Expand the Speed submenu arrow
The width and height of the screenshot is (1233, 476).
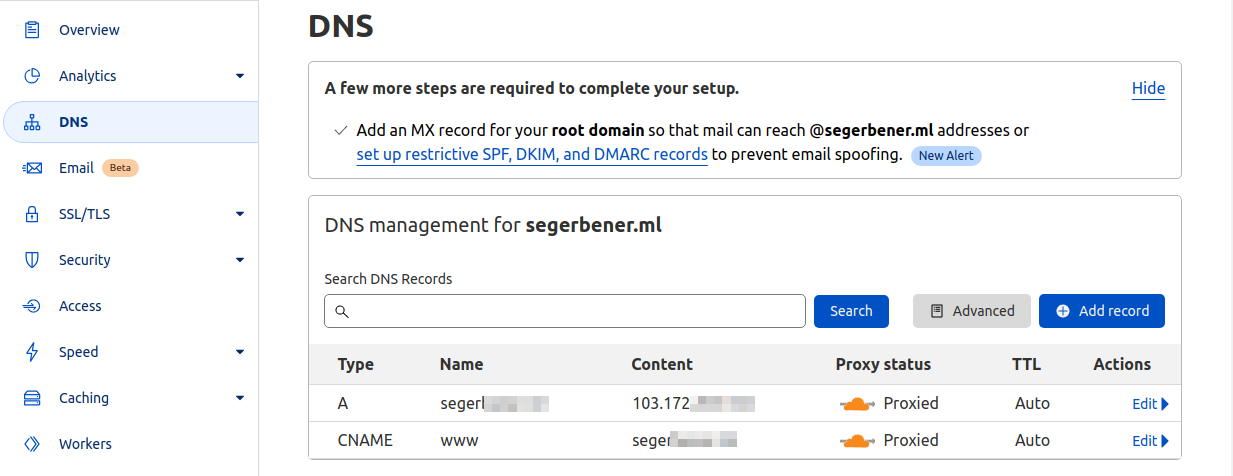(240, 352)
